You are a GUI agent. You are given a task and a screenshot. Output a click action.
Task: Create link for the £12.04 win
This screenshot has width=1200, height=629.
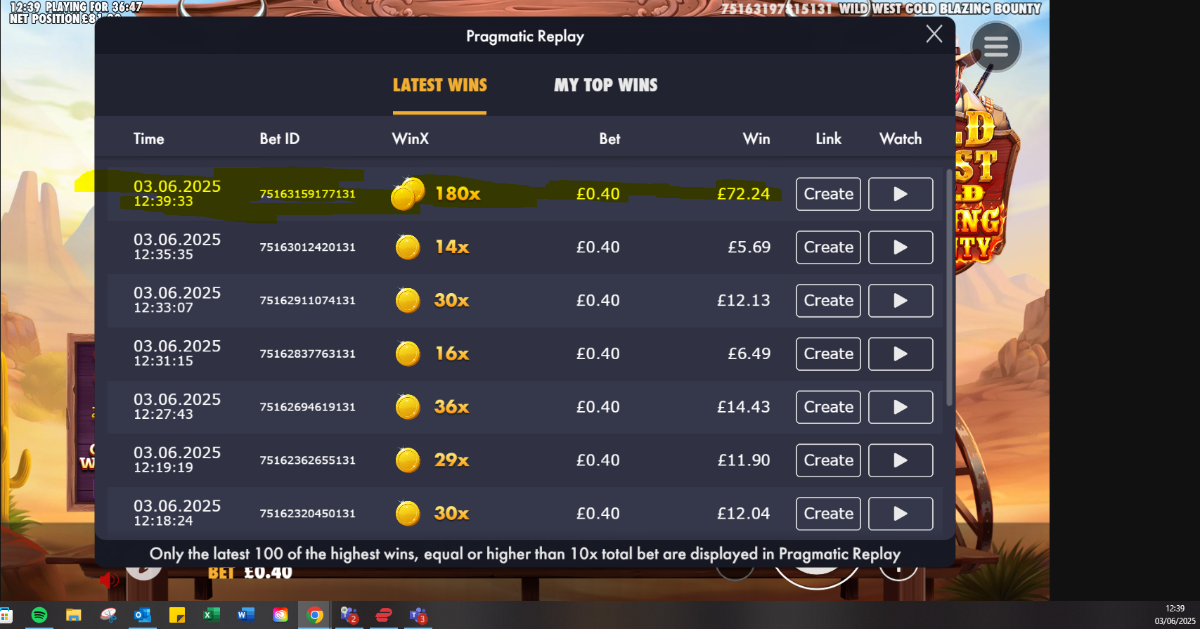[x=828, y=513]
